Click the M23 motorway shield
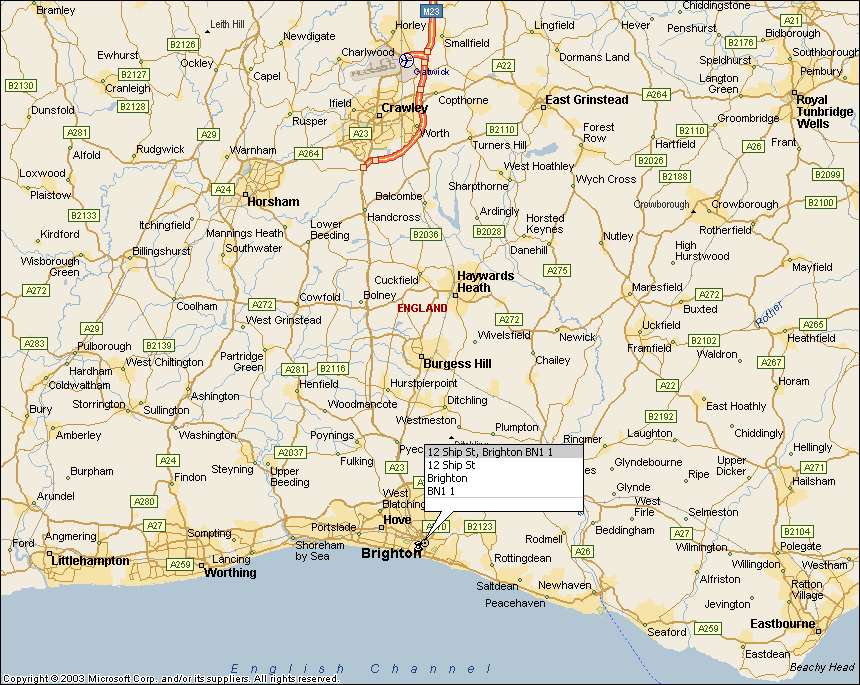The image size is (860, 685). pos(431,10)
